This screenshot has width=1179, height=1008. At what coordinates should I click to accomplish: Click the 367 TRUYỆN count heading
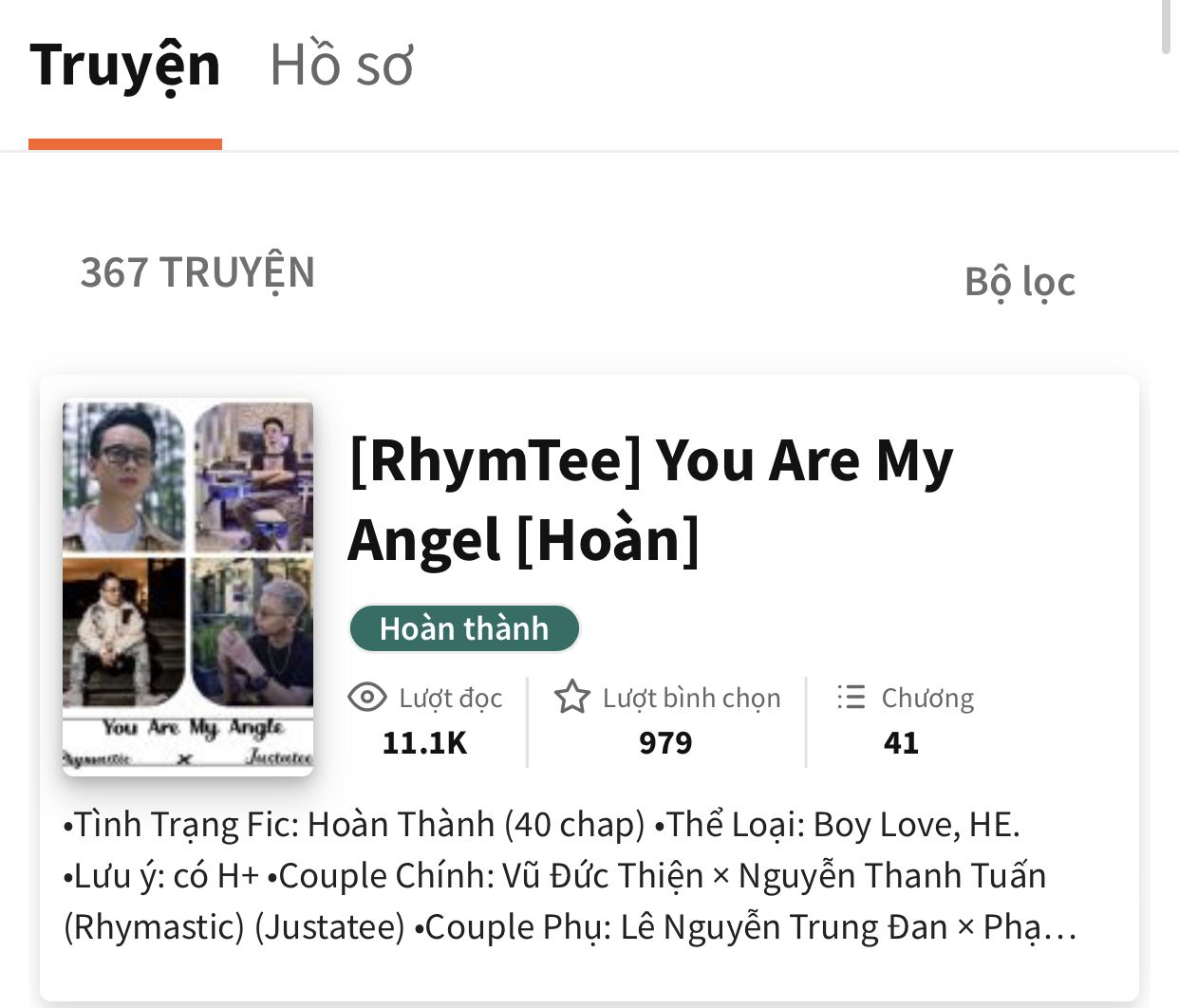point(197,273)
